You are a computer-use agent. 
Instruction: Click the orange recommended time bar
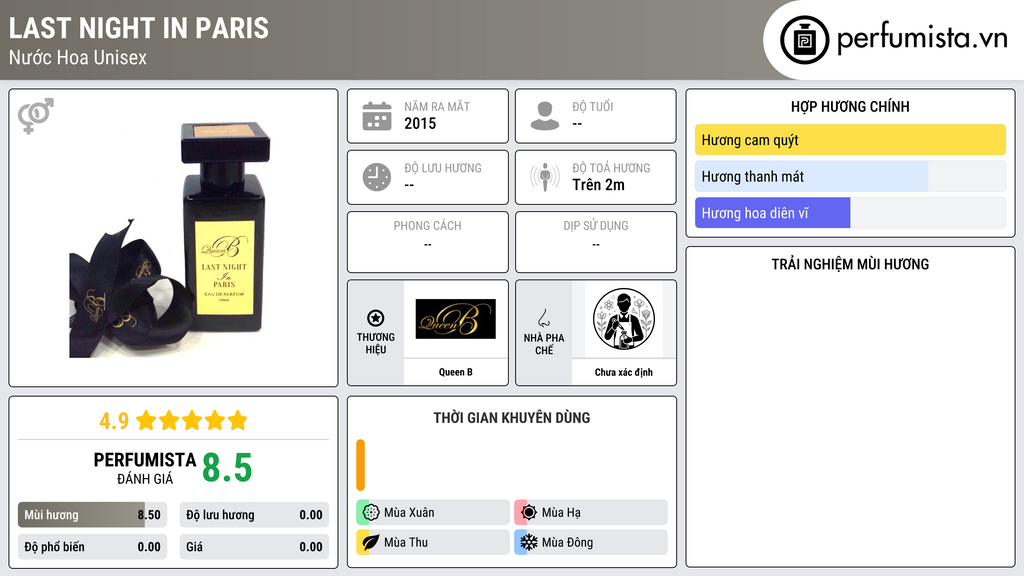pyautogui.click(x=360, y=465)
